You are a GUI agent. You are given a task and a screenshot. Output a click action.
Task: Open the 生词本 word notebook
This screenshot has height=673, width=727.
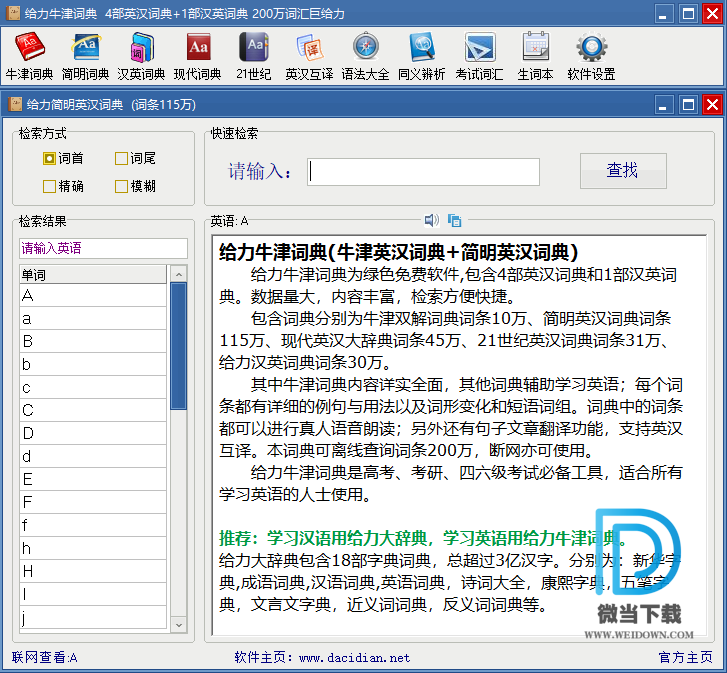point(536,56)
